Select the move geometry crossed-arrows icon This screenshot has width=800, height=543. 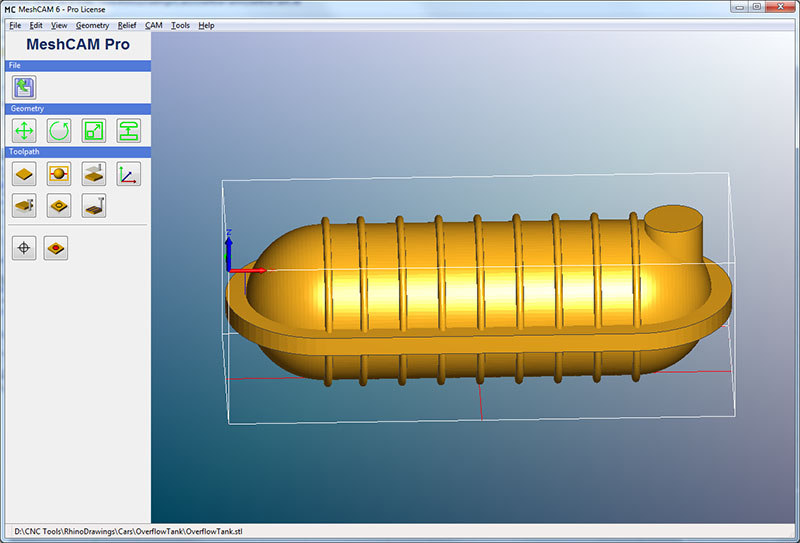pos(24,131)
